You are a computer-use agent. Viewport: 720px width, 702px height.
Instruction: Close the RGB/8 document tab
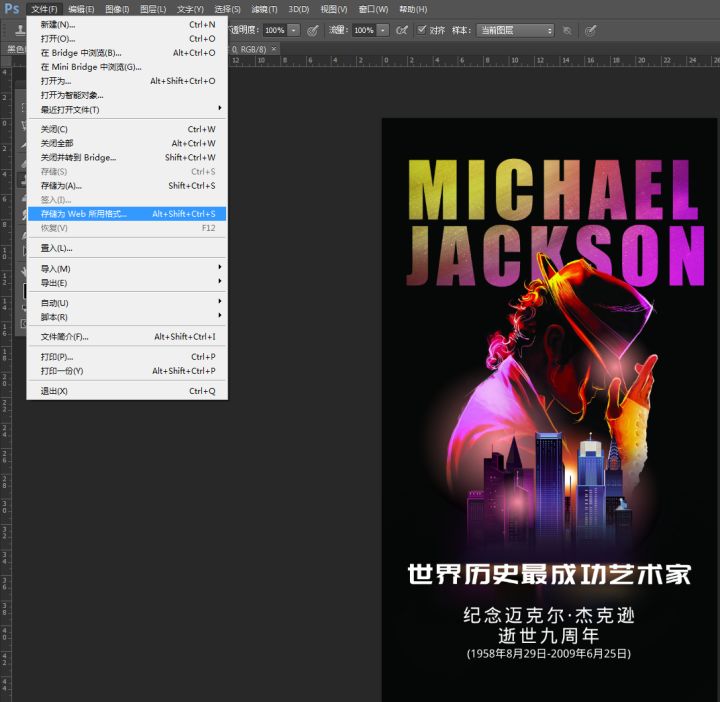pos(274,49)
